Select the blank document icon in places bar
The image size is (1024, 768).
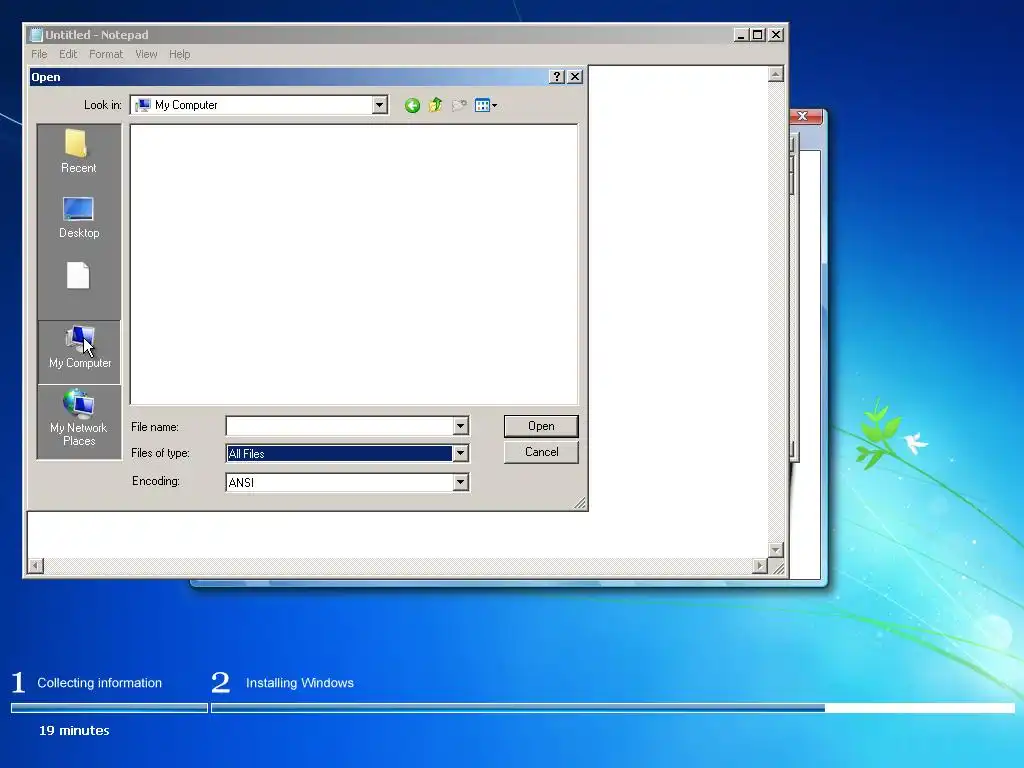78,276
